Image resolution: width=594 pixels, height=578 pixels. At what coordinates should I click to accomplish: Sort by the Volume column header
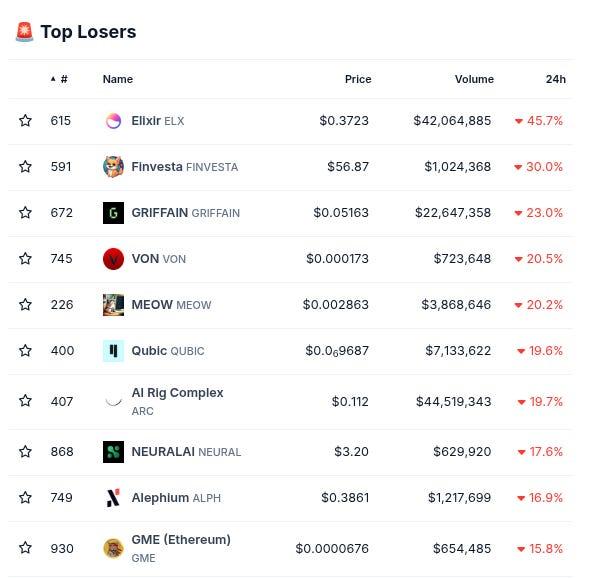[x=474, y=79]
